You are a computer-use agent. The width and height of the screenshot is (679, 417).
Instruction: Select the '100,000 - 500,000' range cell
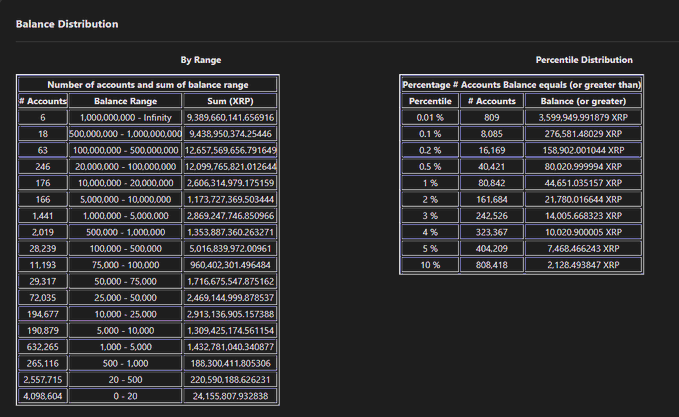tap(125, 249)
